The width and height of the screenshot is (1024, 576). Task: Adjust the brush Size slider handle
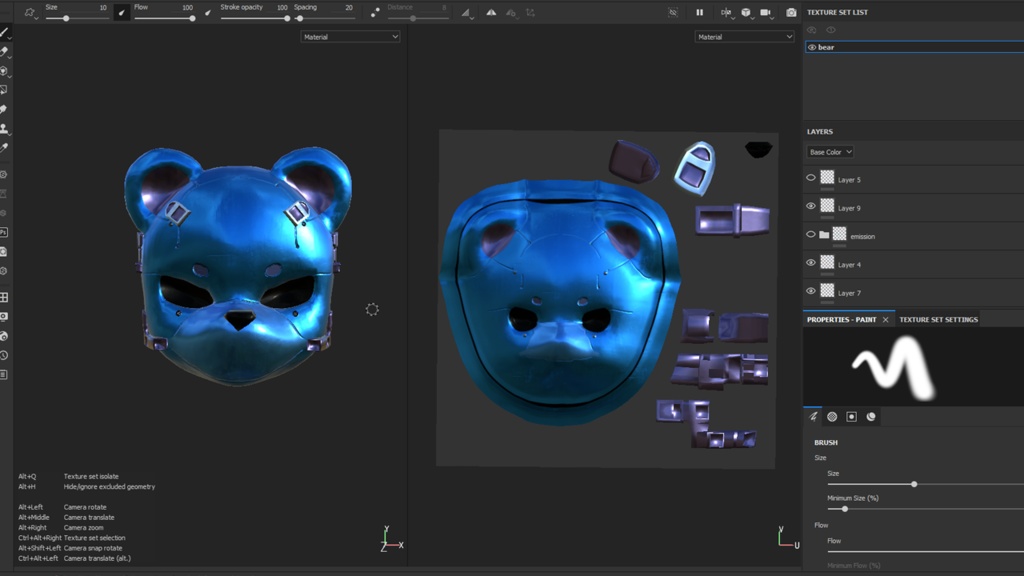(913, 484)
